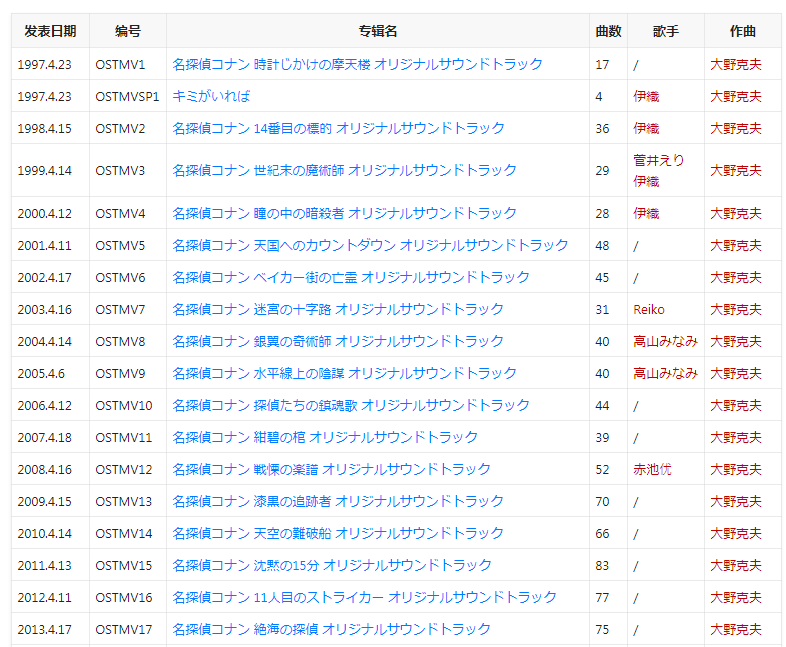
Task: Open the 紺碧の棺 soundtrack album link
Action: [x=325, y=438]
